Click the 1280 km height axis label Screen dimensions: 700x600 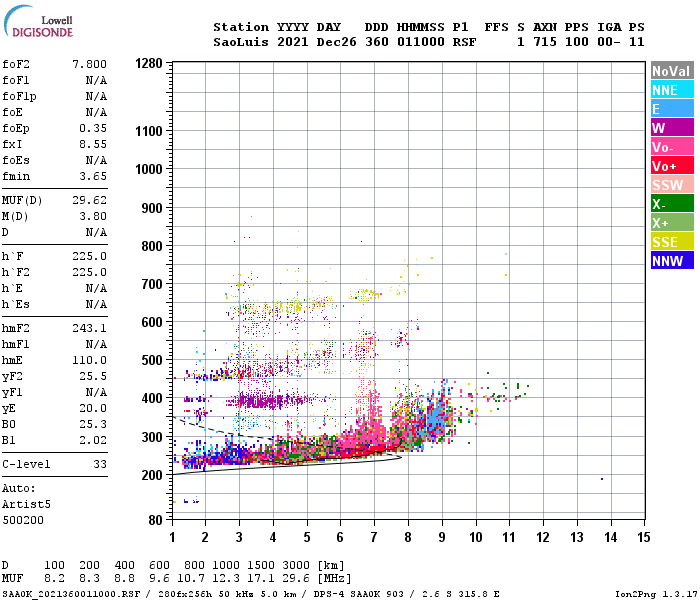pyautogui.click(x=149, y=63)
